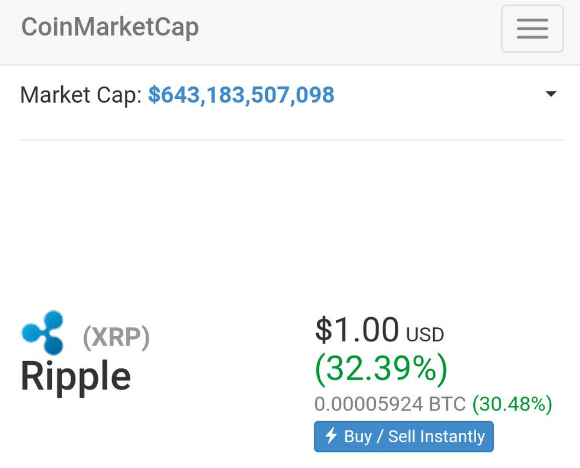
Task: Click the Ripple XRP logo icon
Action: (42, 333)
